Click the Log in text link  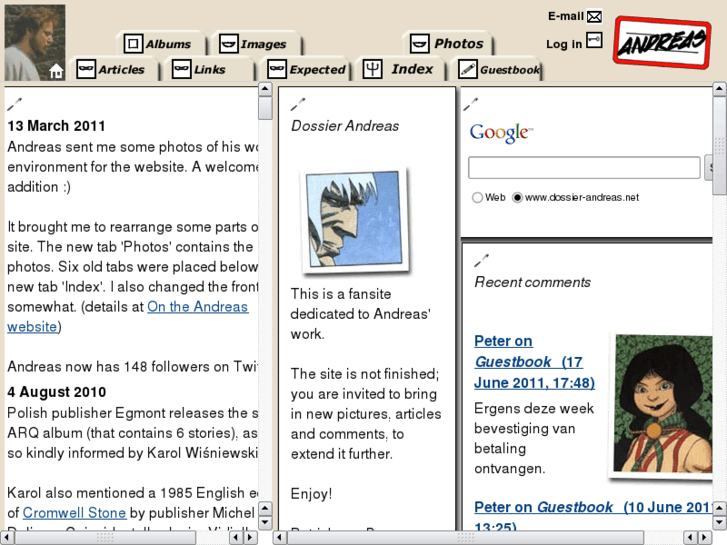564,44
